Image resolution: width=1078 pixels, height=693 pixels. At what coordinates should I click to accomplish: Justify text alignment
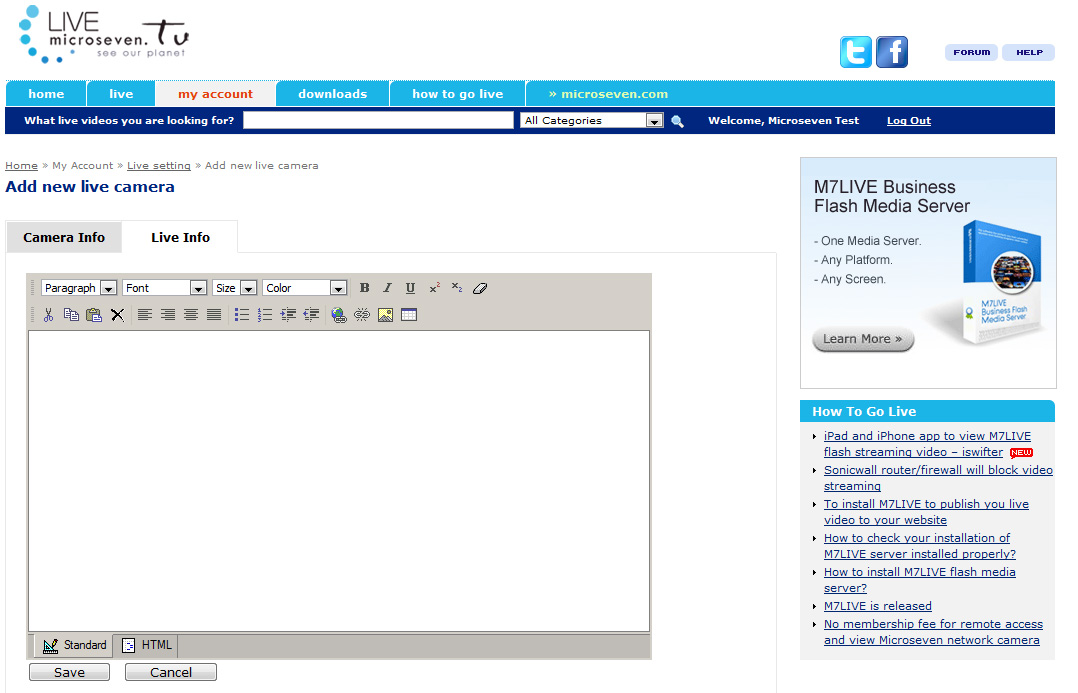click(214, 315)
